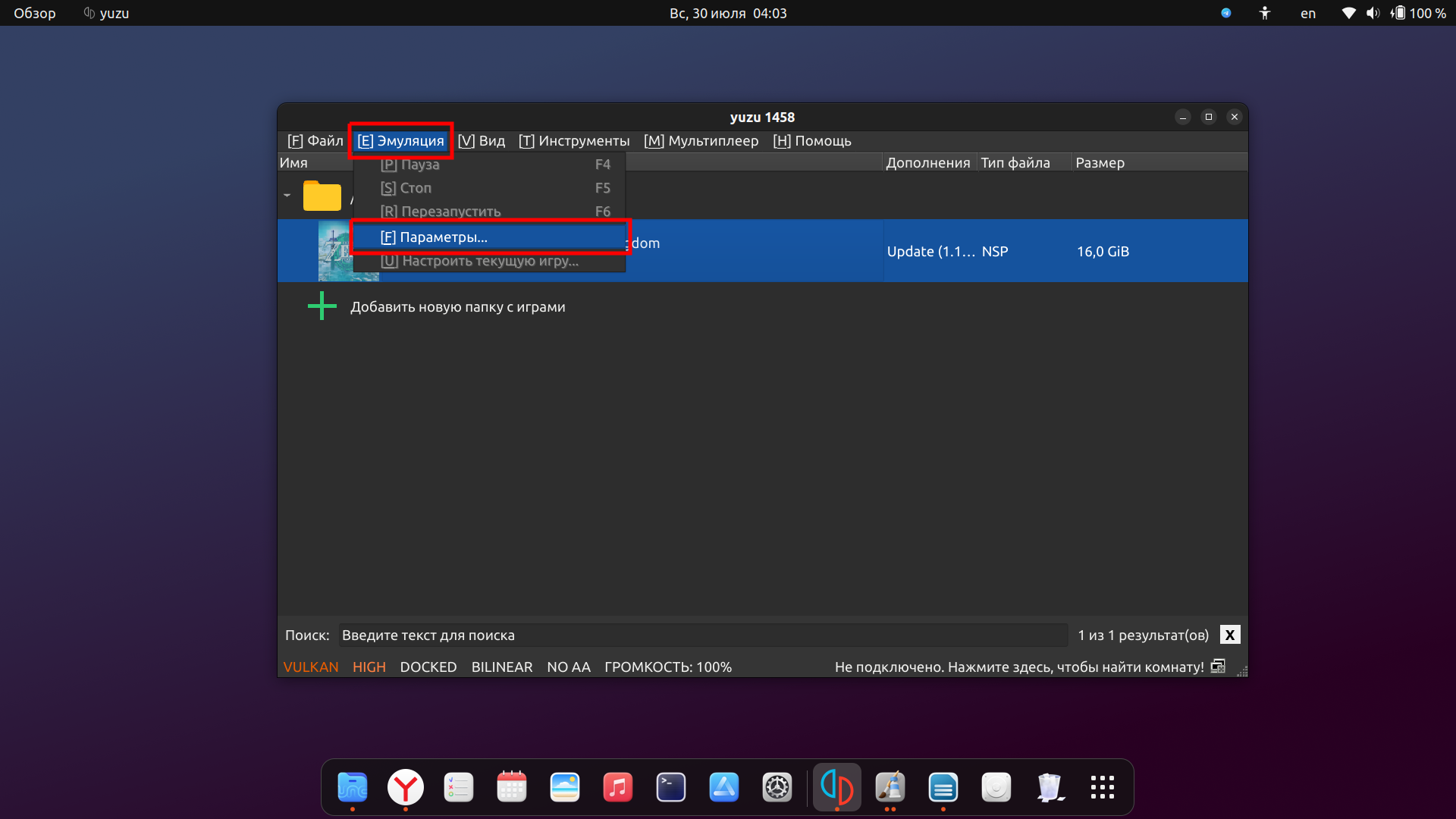The height and width of the screenshot is (819, 1456).
Task: Toggle the BILINEAR filter status button
Action: (x=502, y=667)
